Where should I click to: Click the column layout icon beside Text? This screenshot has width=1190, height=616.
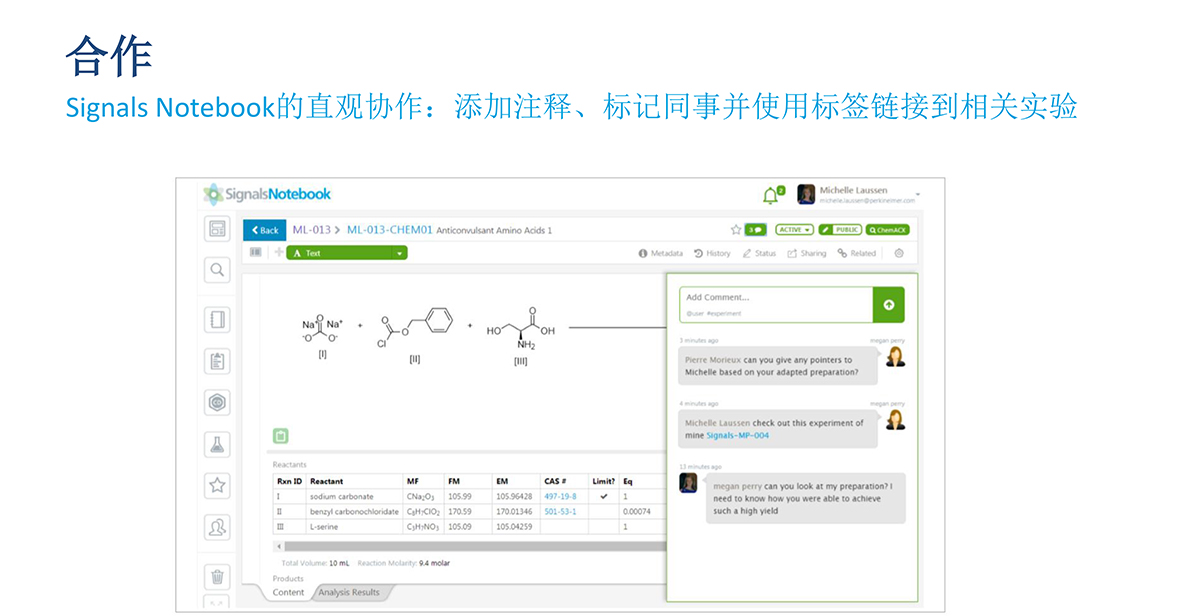(x=256, y=253)
